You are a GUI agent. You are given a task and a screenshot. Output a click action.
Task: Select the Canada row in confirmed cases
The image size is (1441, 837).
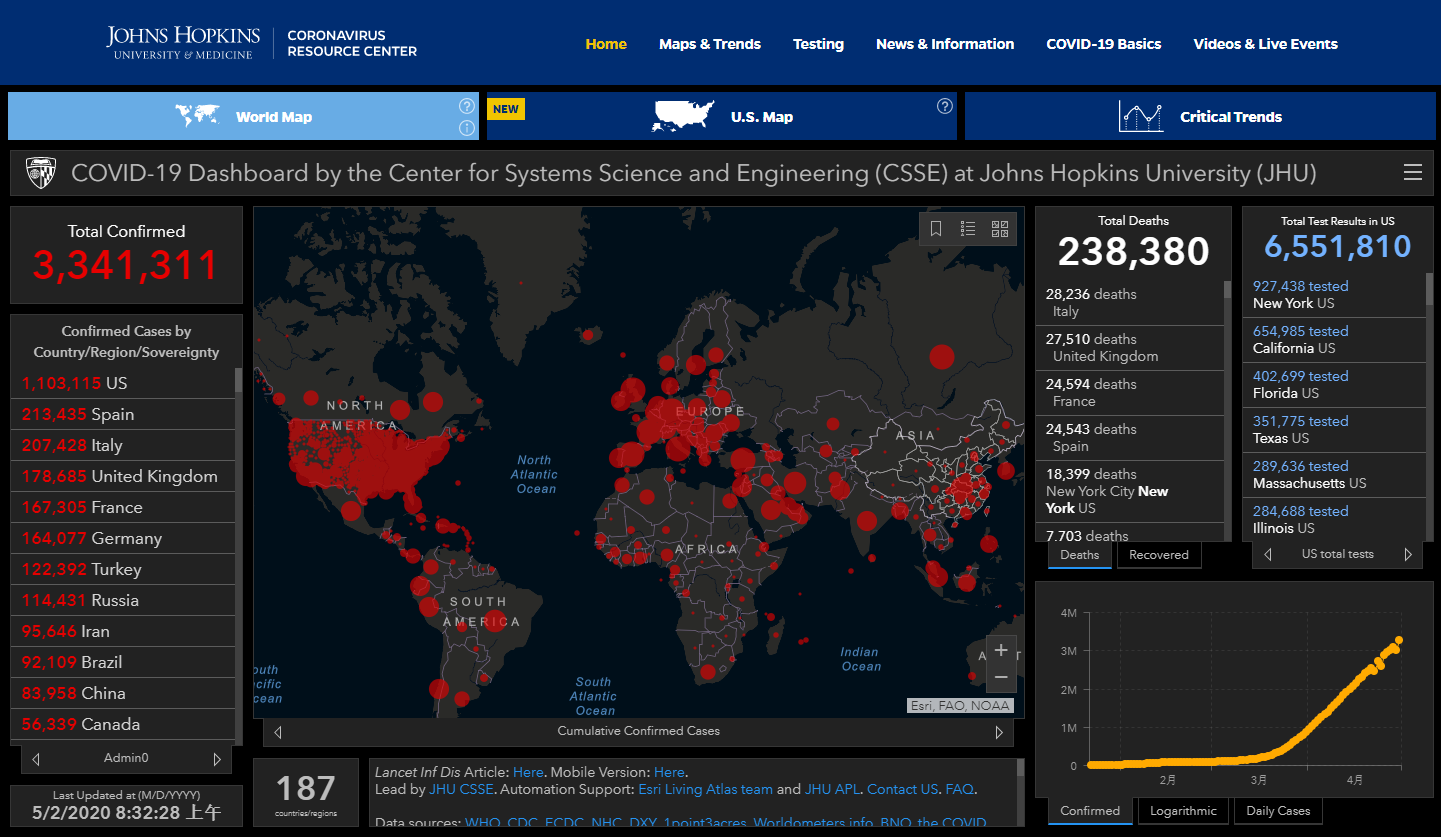[124, 724]
